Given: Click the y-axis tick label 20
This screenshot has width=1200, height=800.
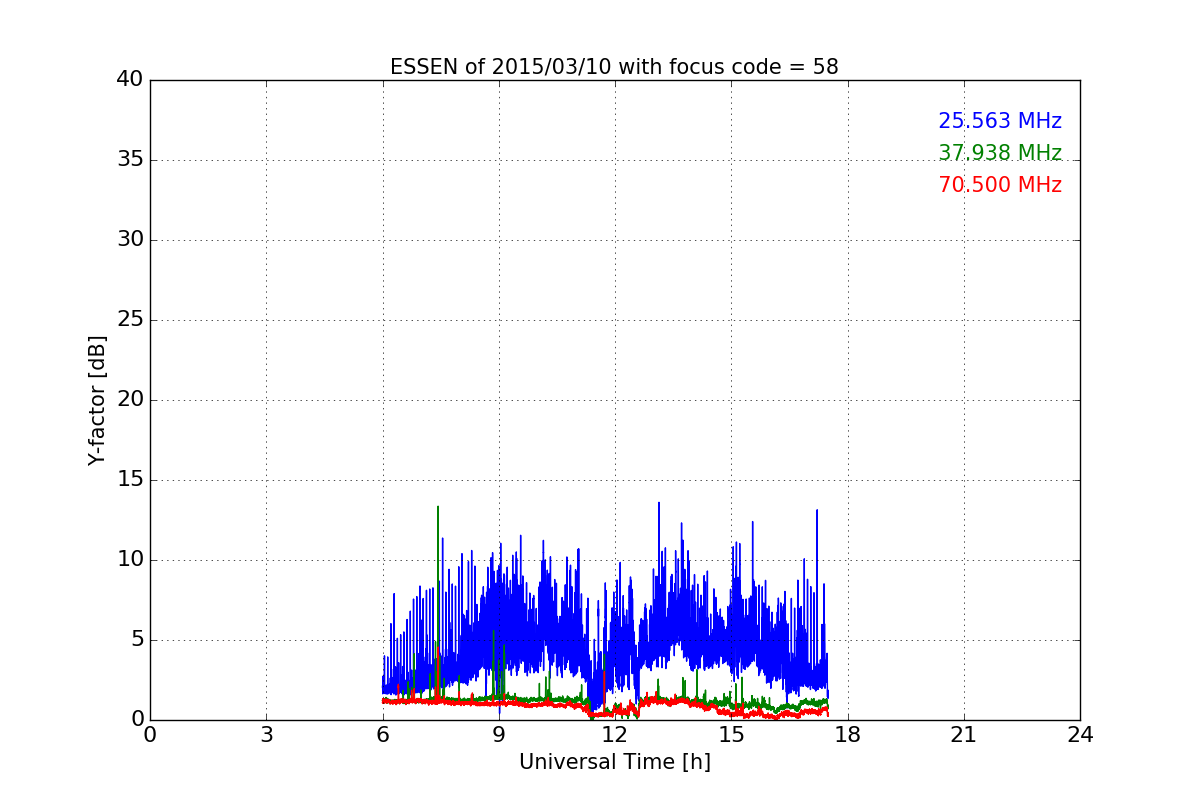Looking at the screenshot, I should pyautogui.click(x=129, y=400).
